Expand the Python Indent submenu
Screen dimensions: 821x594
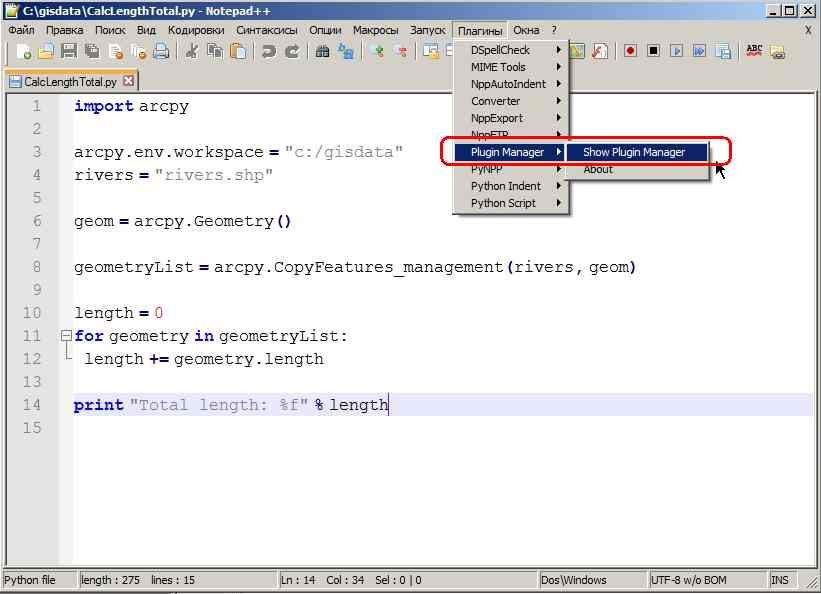pos(511,186)
